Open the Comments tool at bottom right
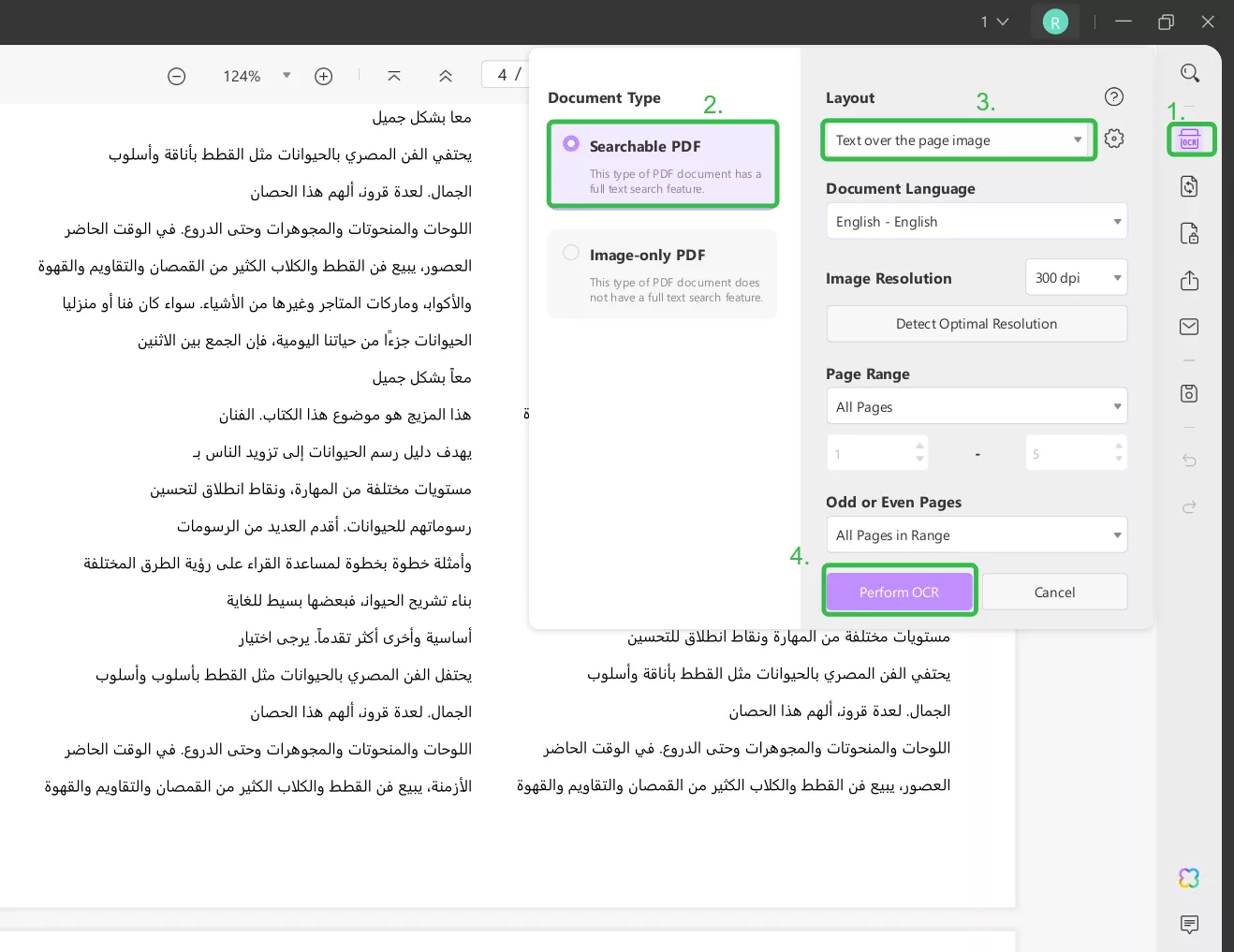 pos(1189,925)
